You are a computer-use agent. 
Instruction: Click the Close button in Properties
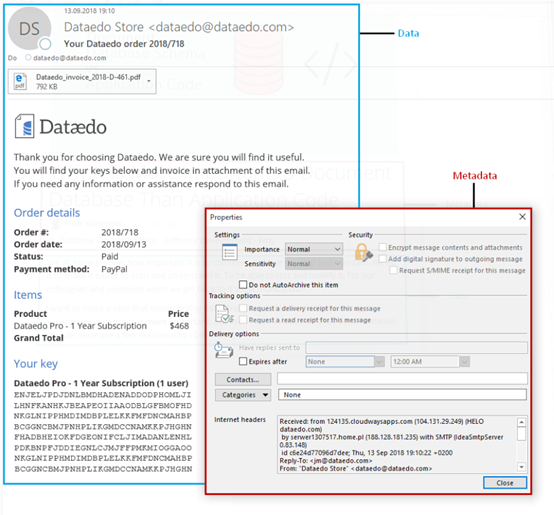coord(505,483)
